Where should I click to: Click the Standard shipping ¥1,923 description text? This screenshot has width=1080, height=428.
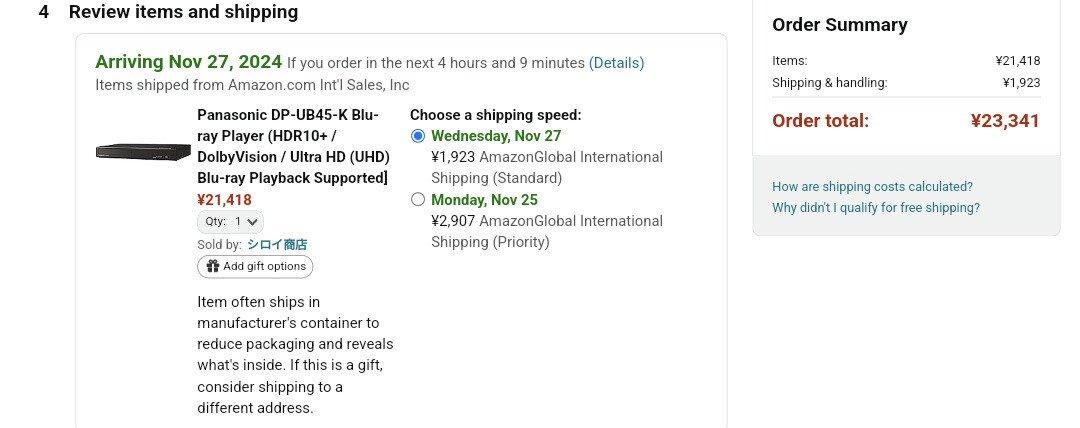coord(546,167)
